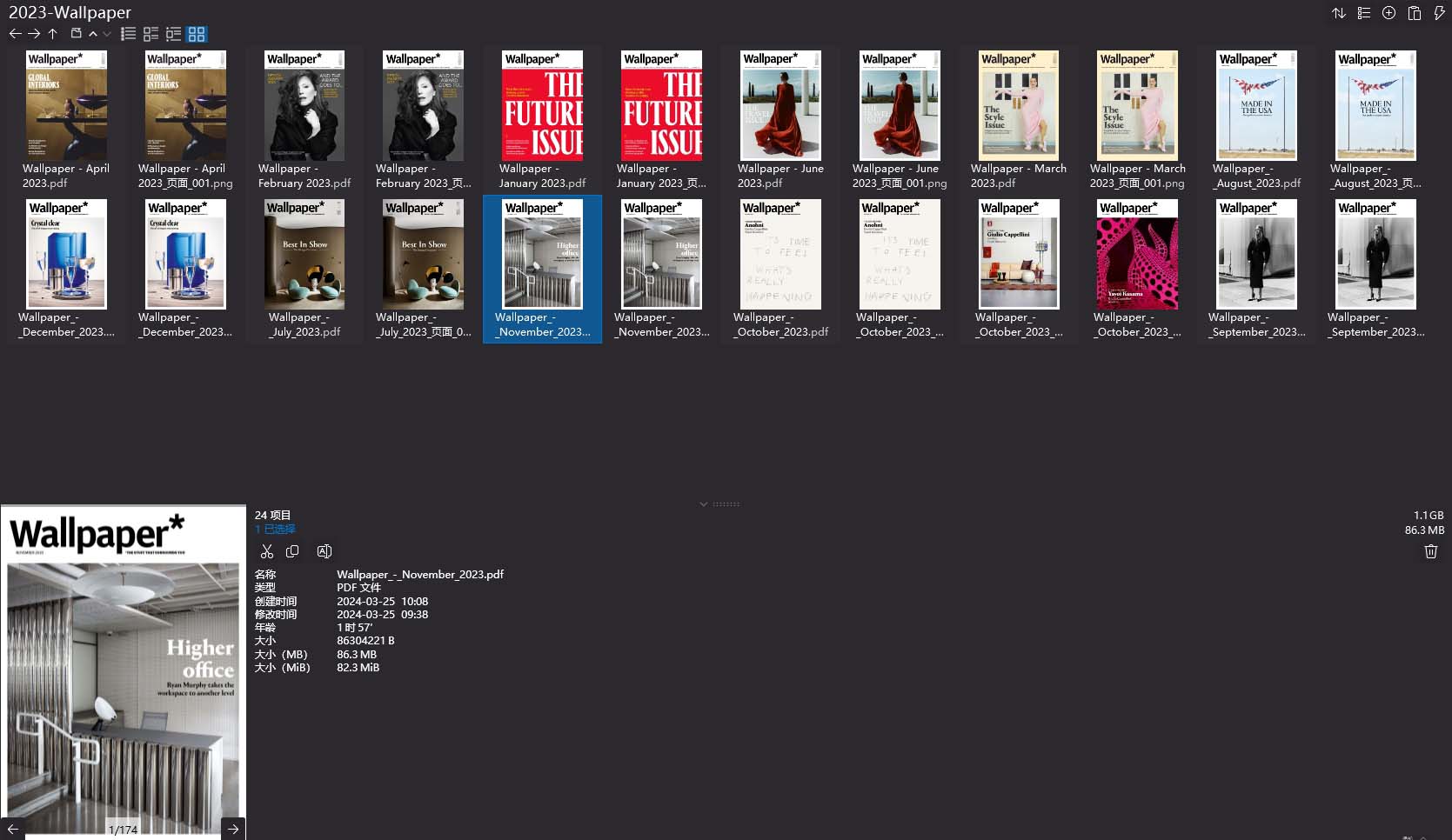Select first Wallpaper December 2023 file
Image resolution: width=1452 pixels, height=840 pixels.
pos(66,269)
